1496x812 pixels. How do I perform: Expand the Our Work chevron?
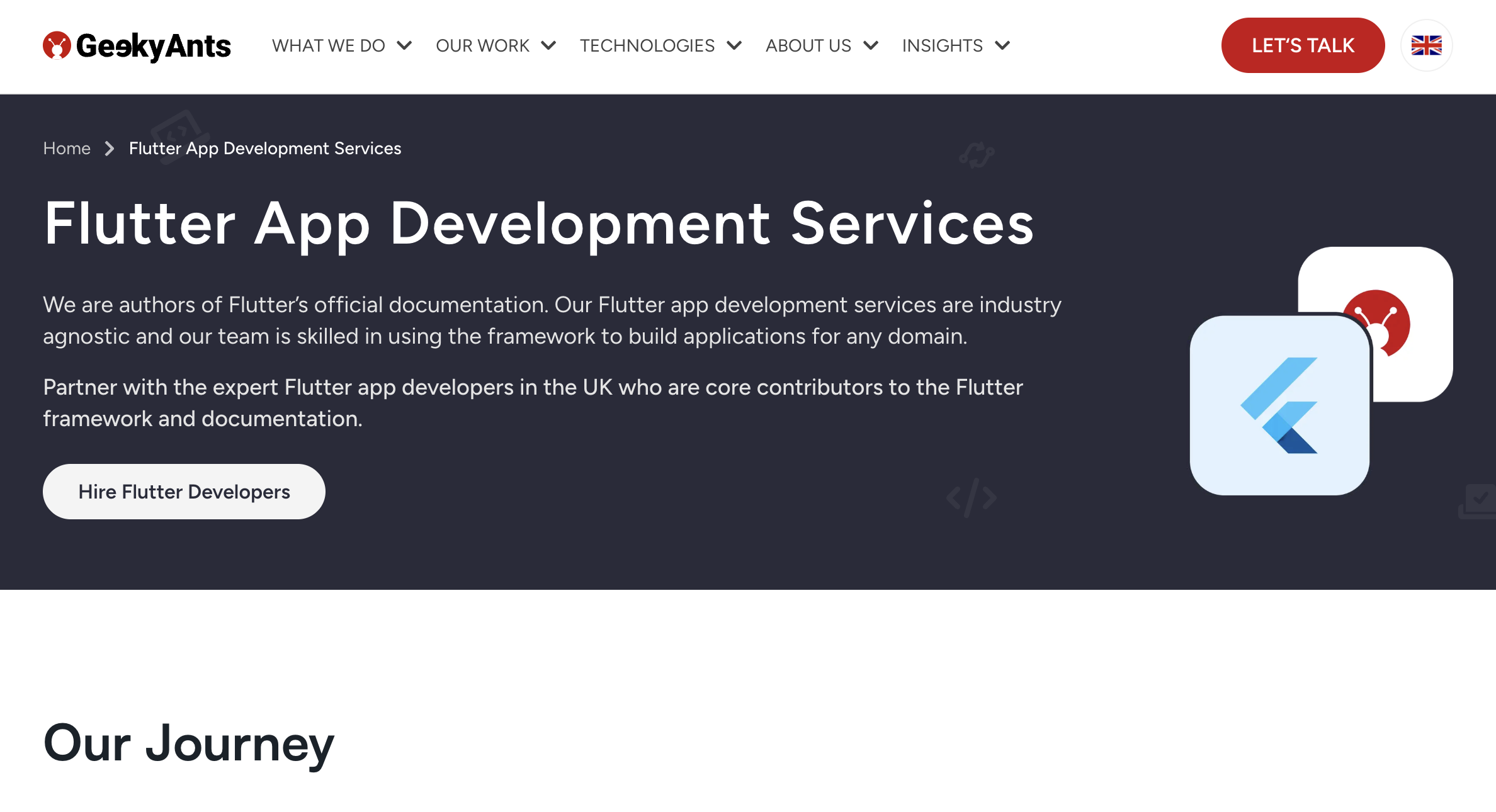(x=548, y=45)
